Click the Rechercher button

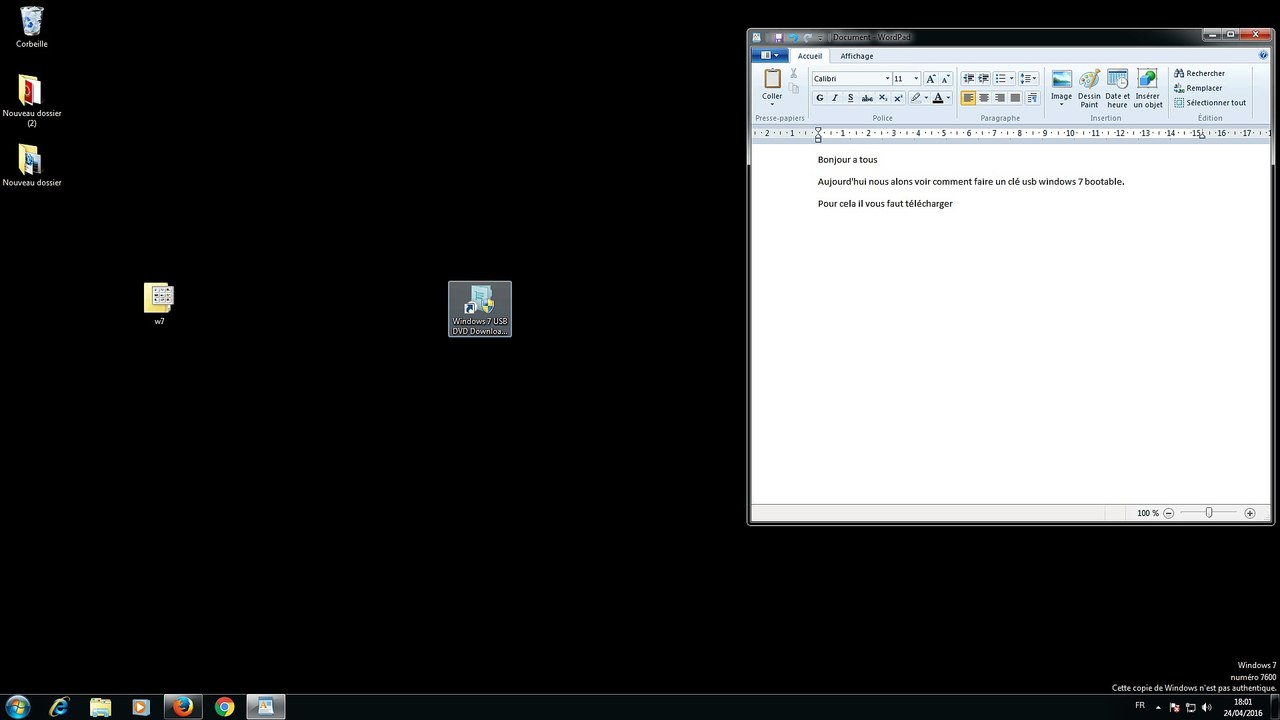(x=1199, y=73)
